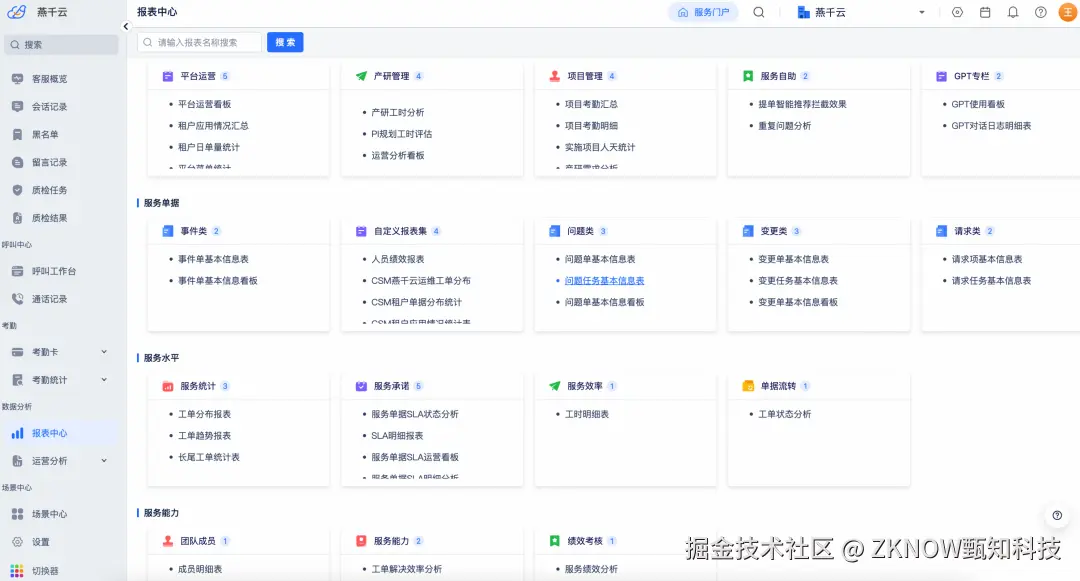The width and height of the screenshot is (1080, 581).
Task: Open the 服务门户 button
Action: [x=703, y=12]
